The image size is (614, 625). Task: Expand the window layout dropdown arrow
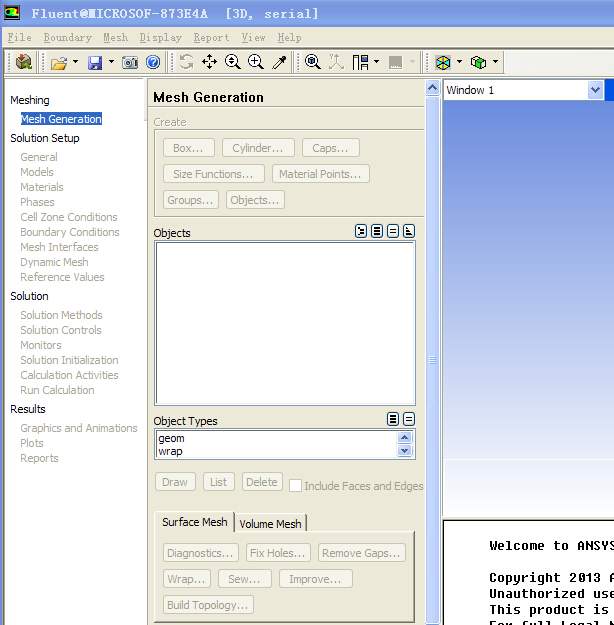(x=376, y=62)
